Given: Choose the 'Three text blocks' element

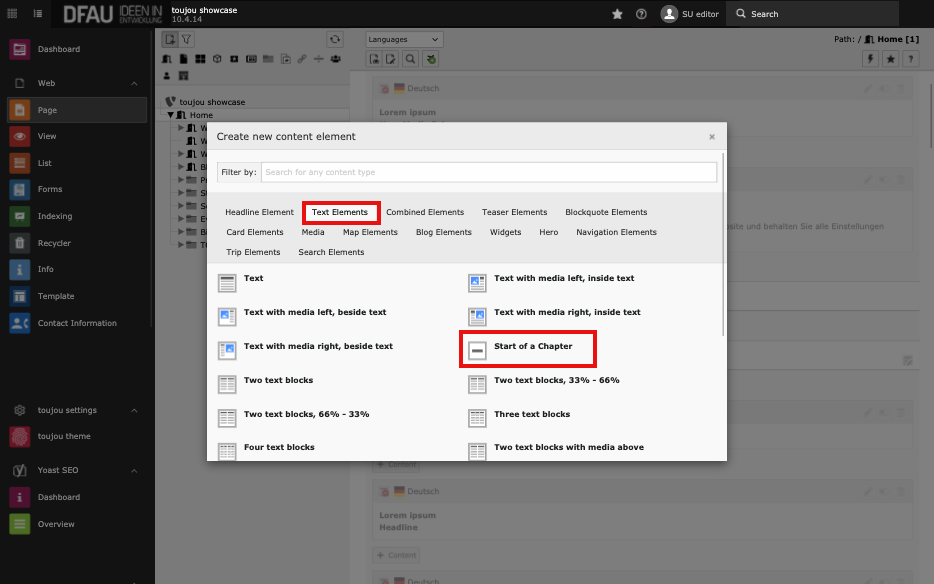Looking at the screenshot, I should coord(531,414).
